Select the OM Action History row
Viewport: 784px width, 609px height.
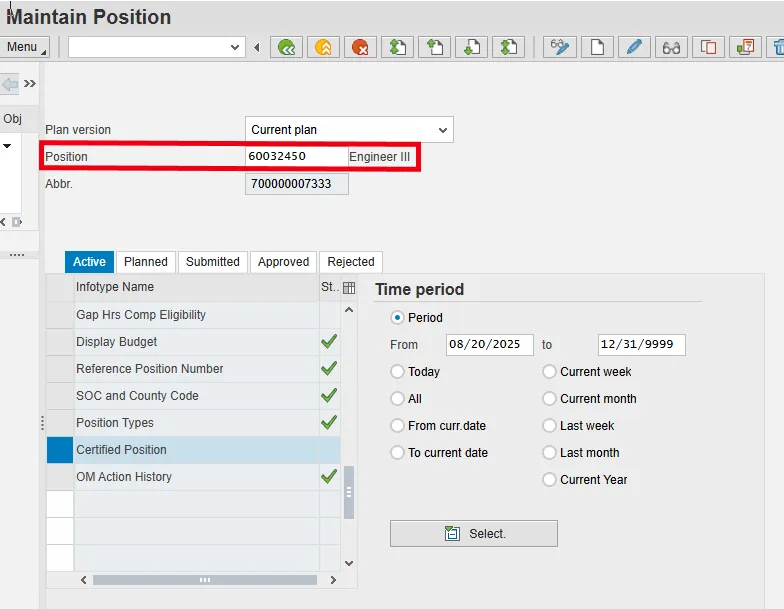[x=194, y=477]
